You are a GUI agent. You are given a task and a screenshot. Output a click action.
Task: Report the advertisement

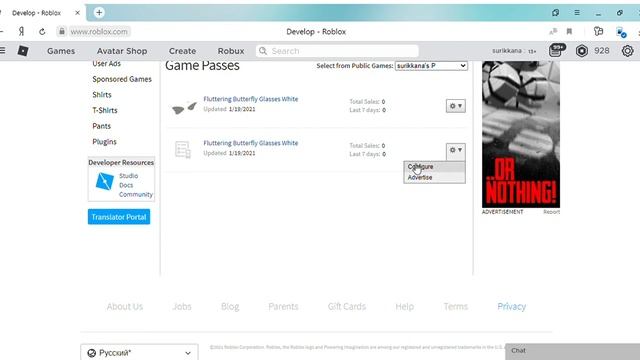(x=551, y=212)
